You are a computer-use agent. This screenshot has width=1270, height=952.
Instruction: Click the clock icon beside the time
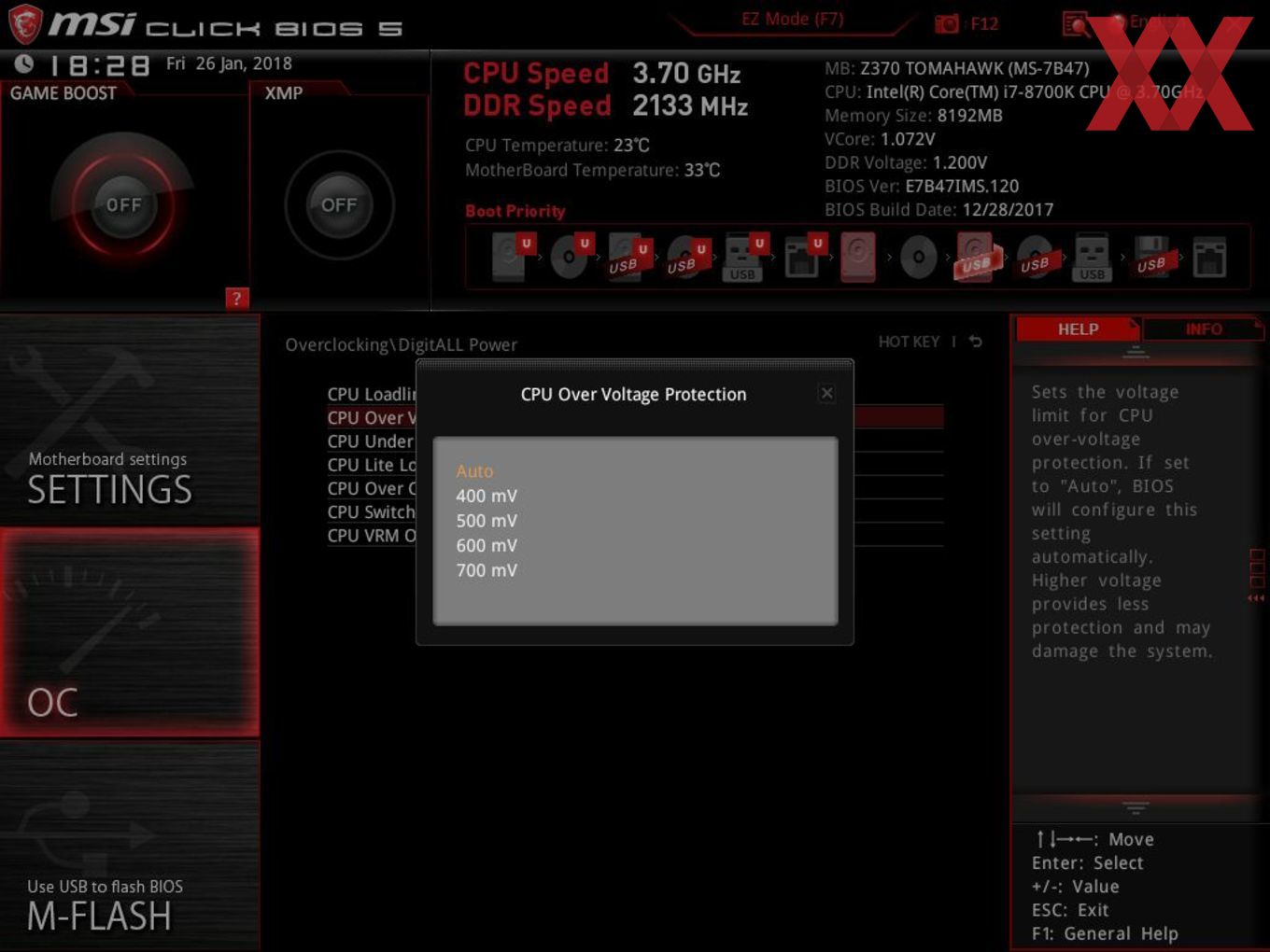point(24,63)
